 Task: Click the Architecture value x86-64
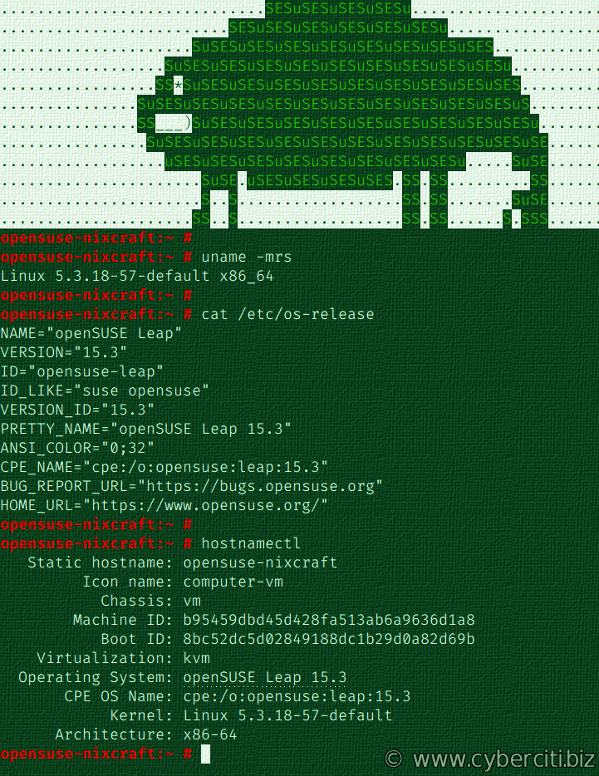[210, 734]
